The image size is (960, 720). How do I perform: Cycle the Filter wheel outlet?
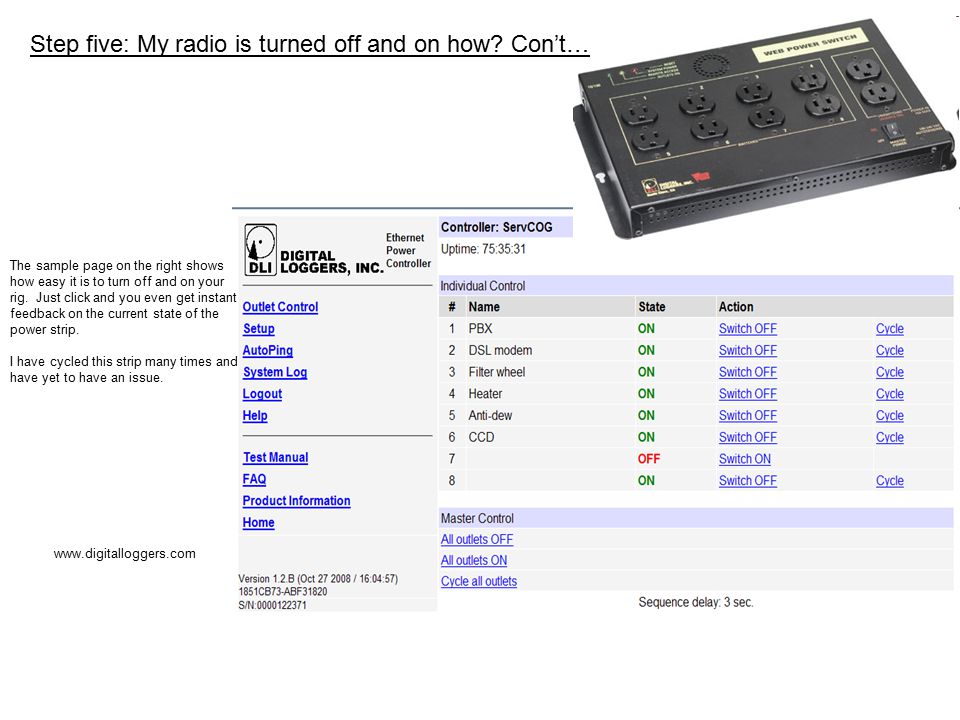coord(890,372)
